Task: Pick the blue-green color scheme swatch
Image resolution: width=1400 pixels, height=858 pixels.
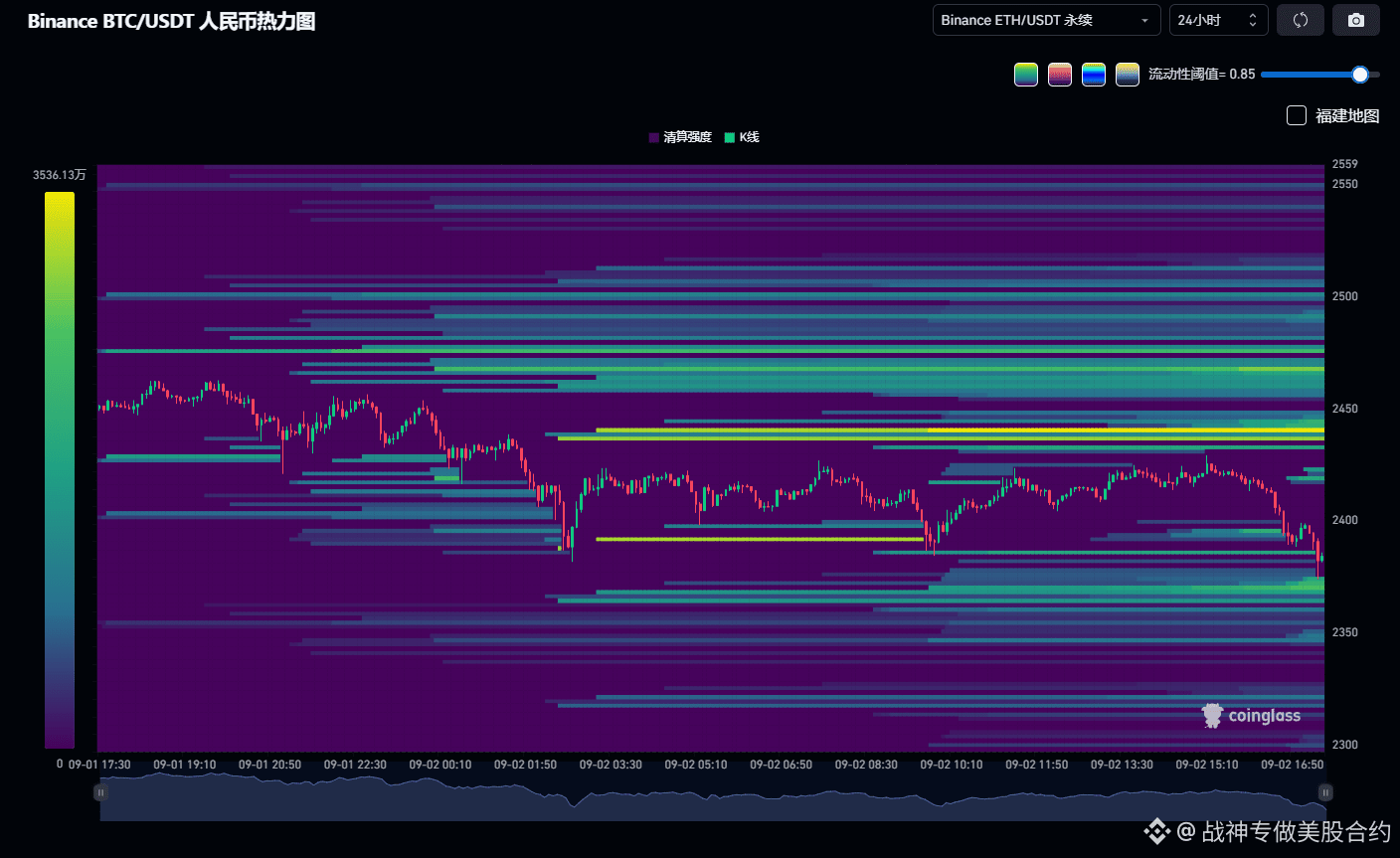Action: (1094, 75)
